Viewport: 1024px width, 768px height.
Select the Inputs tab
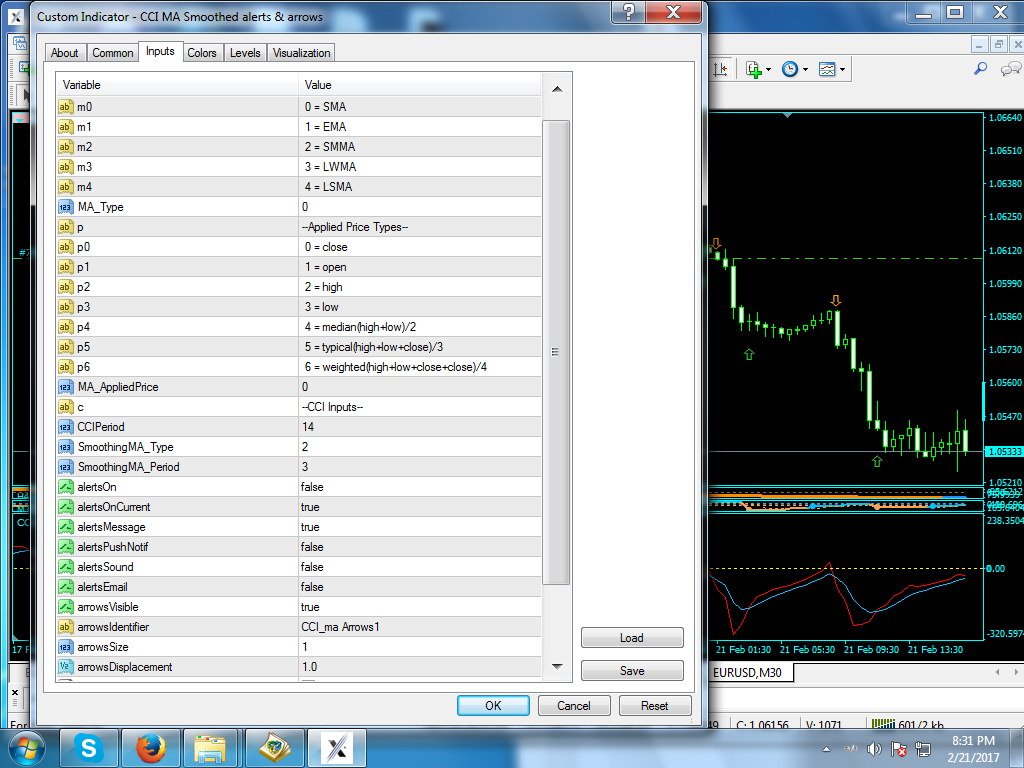[x=160, y=51]
